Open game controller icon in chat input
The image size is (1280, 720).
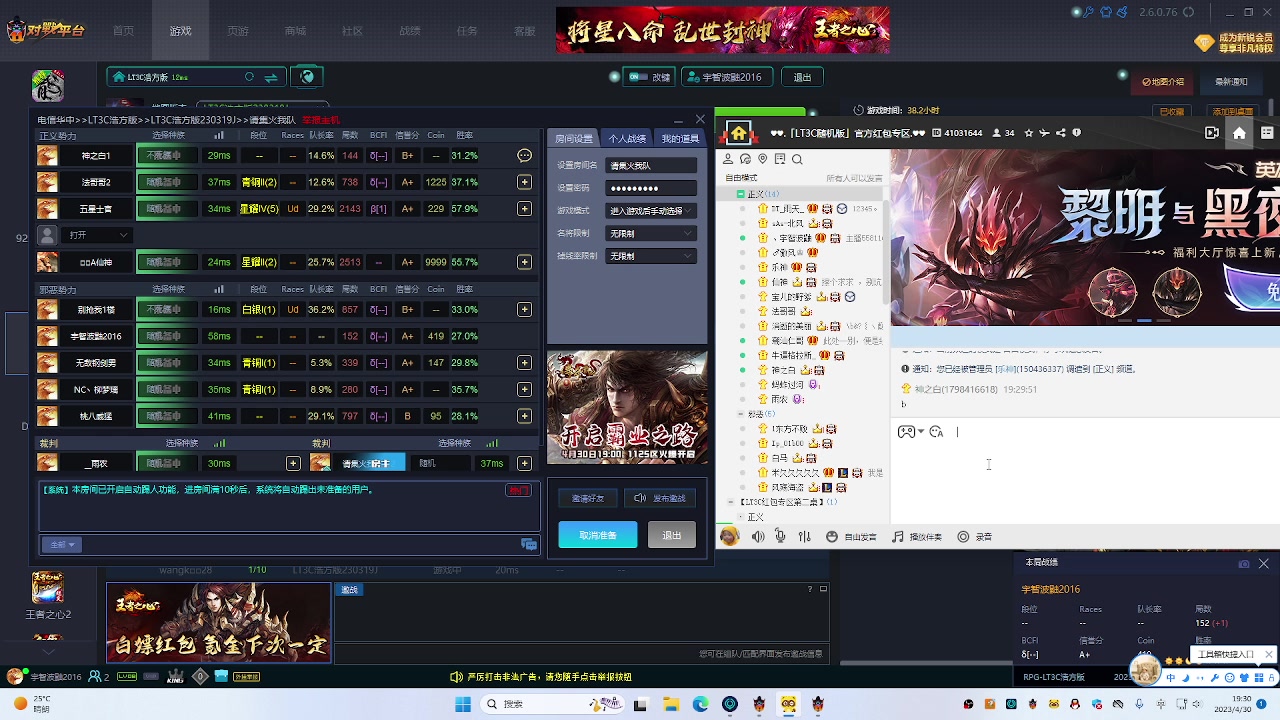click(906, 432)
